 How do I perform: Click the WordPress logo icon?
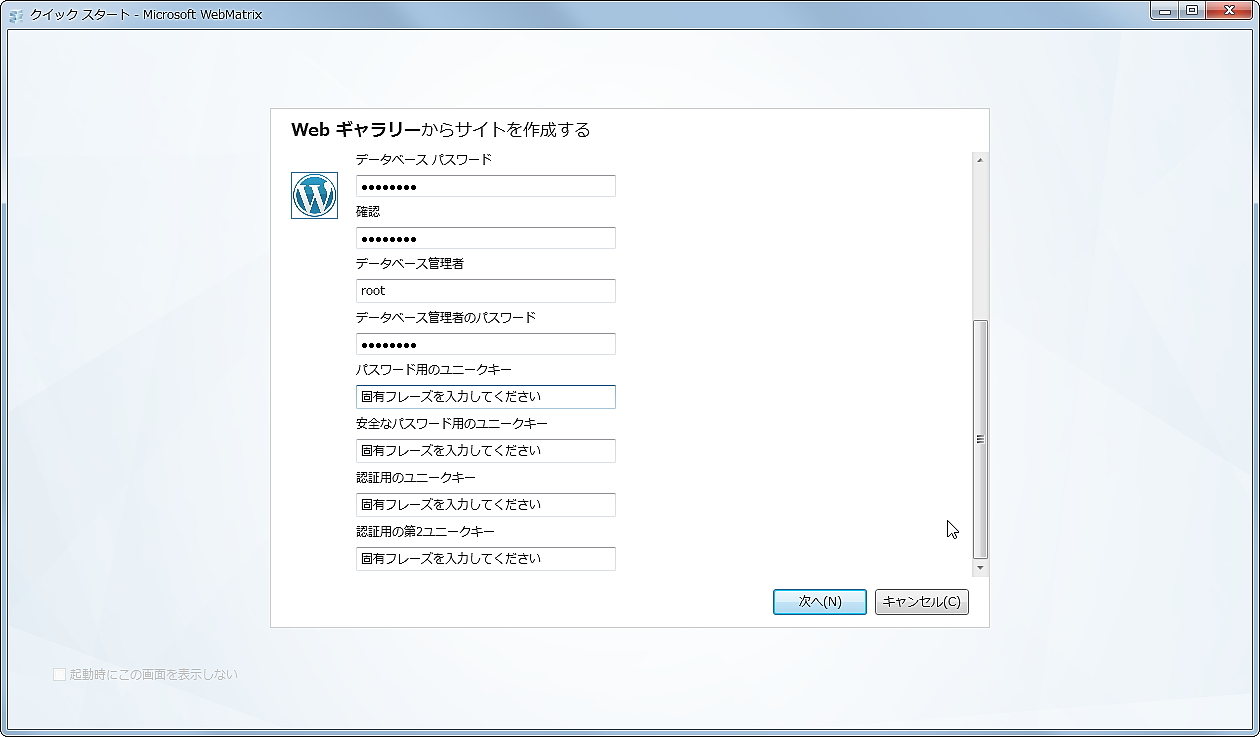(x=314, y=196)
